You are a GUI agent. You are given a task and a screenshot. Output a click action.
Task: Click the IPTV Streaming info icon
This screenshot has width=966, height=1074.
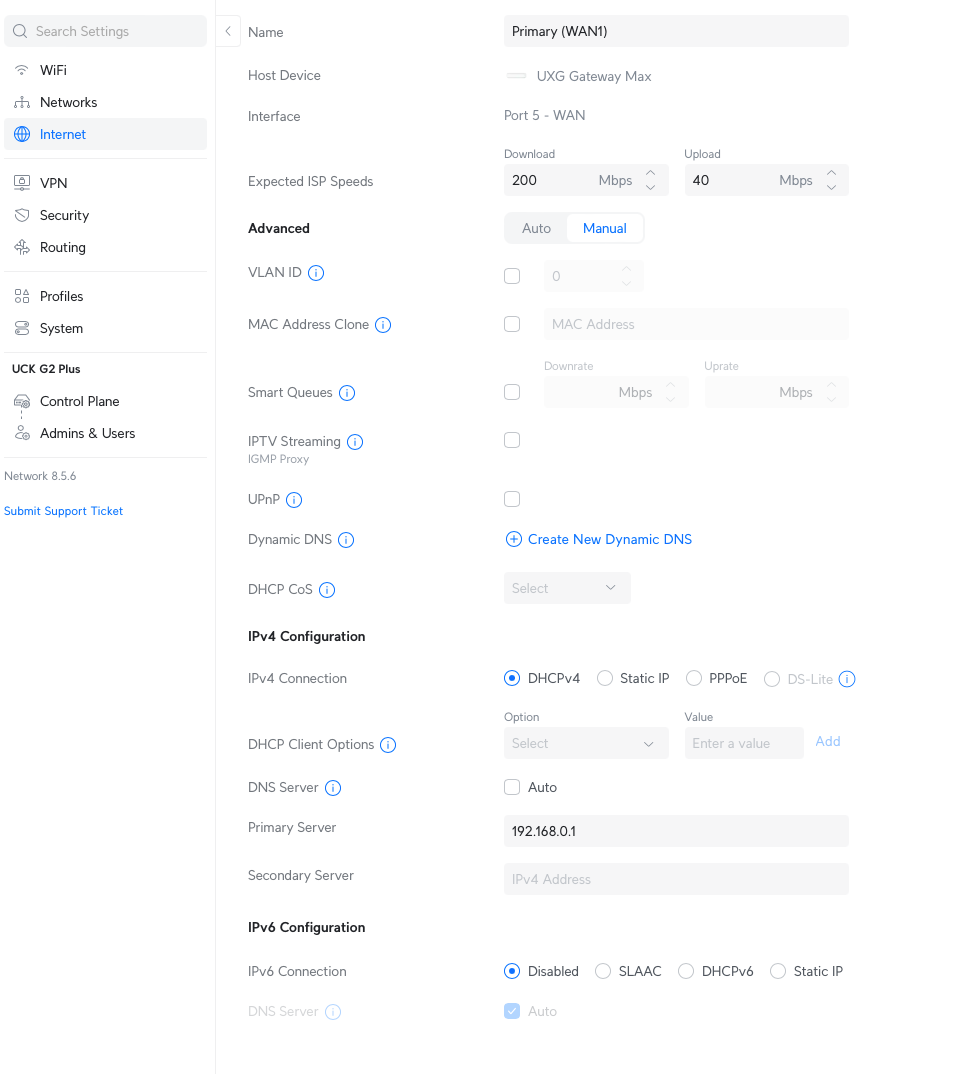coord(355,442)
